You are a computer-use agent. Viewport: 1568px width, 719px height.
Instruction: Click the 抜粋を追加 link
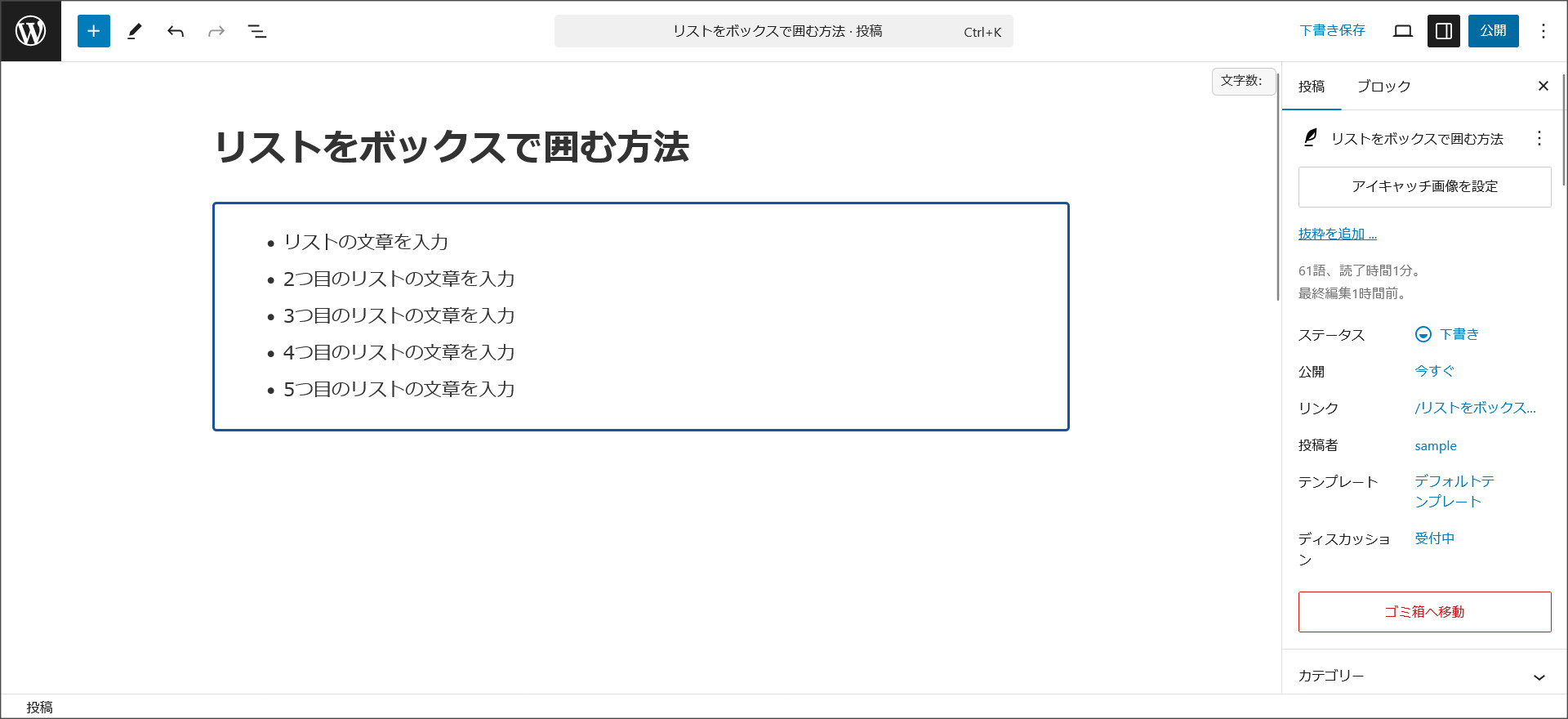(x=1338, y=234)
